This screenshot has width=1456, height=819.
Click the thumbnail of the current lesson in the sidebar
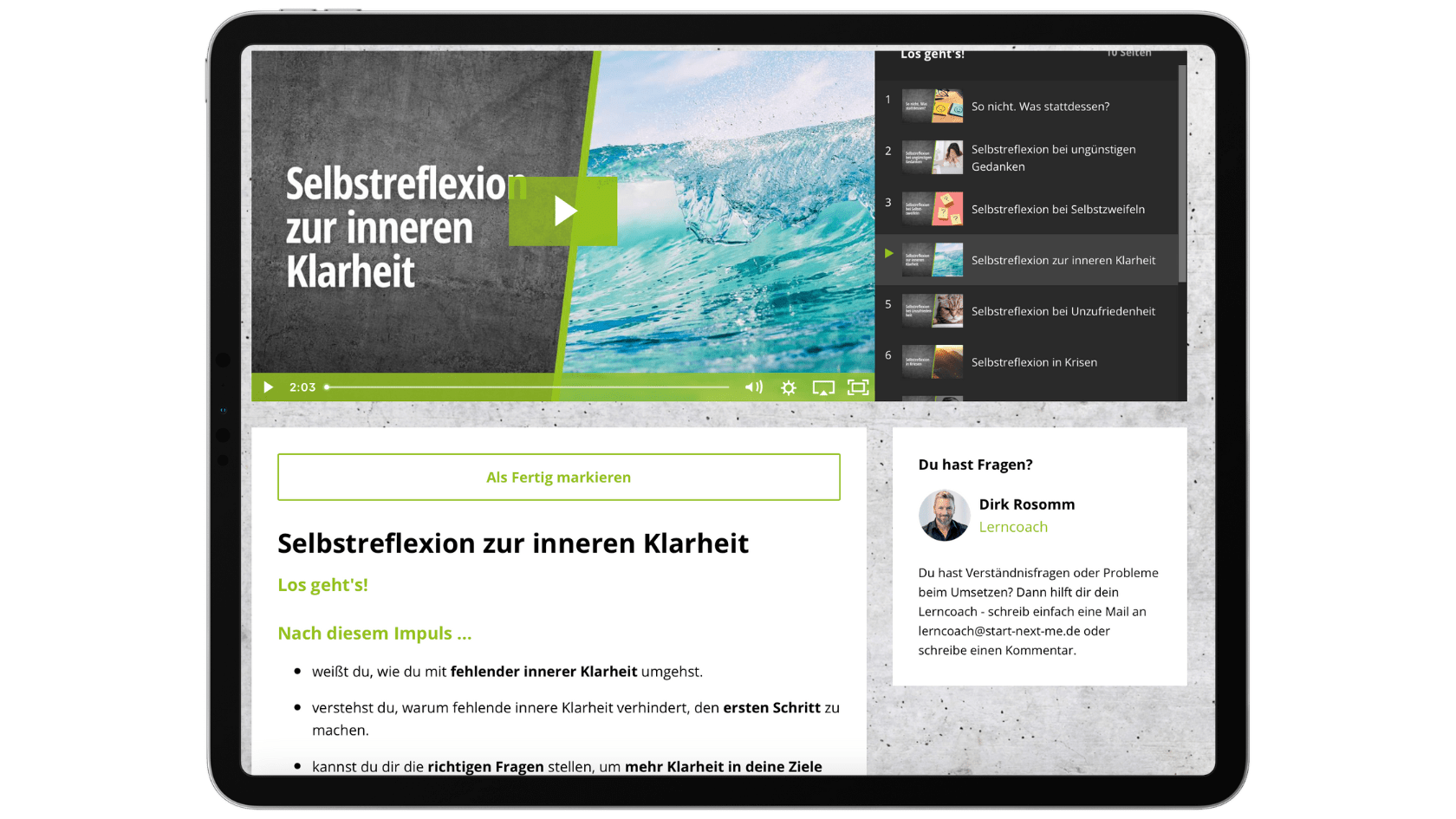[x=933, y=260]
